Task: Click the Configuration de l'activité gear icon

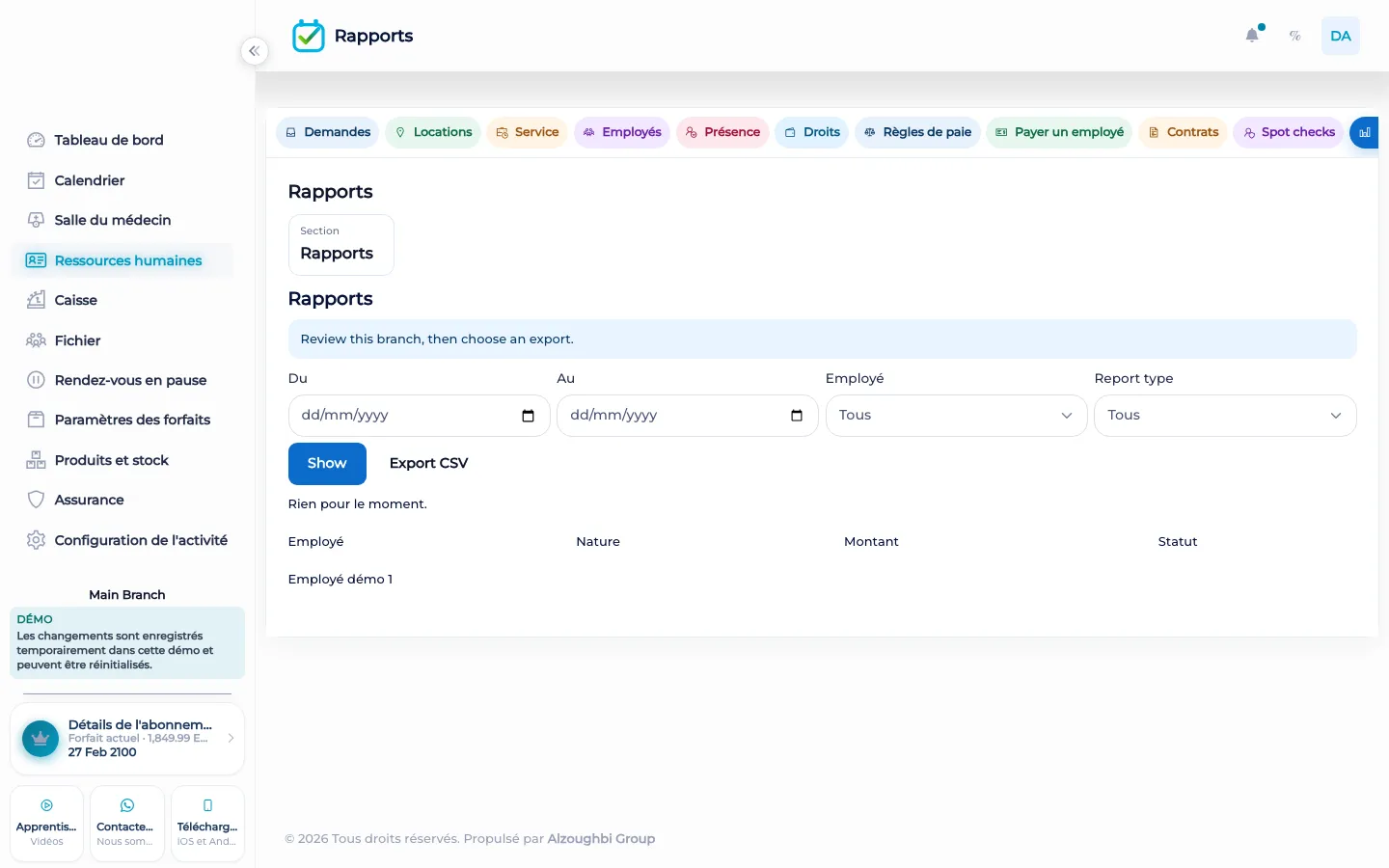Action: [x=36, y=540]
